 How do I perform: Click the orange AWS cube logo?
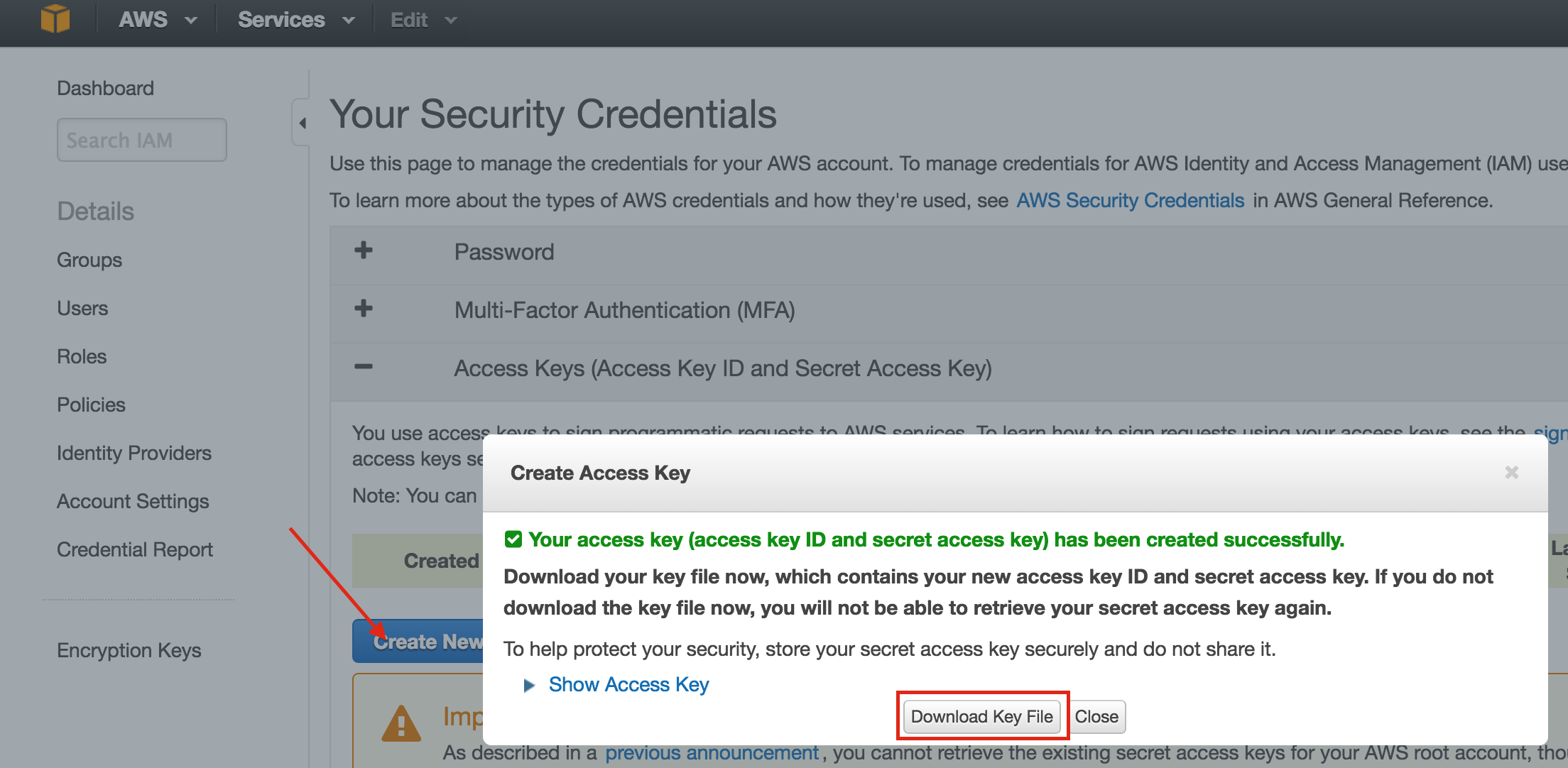click(x=55, y=19)
